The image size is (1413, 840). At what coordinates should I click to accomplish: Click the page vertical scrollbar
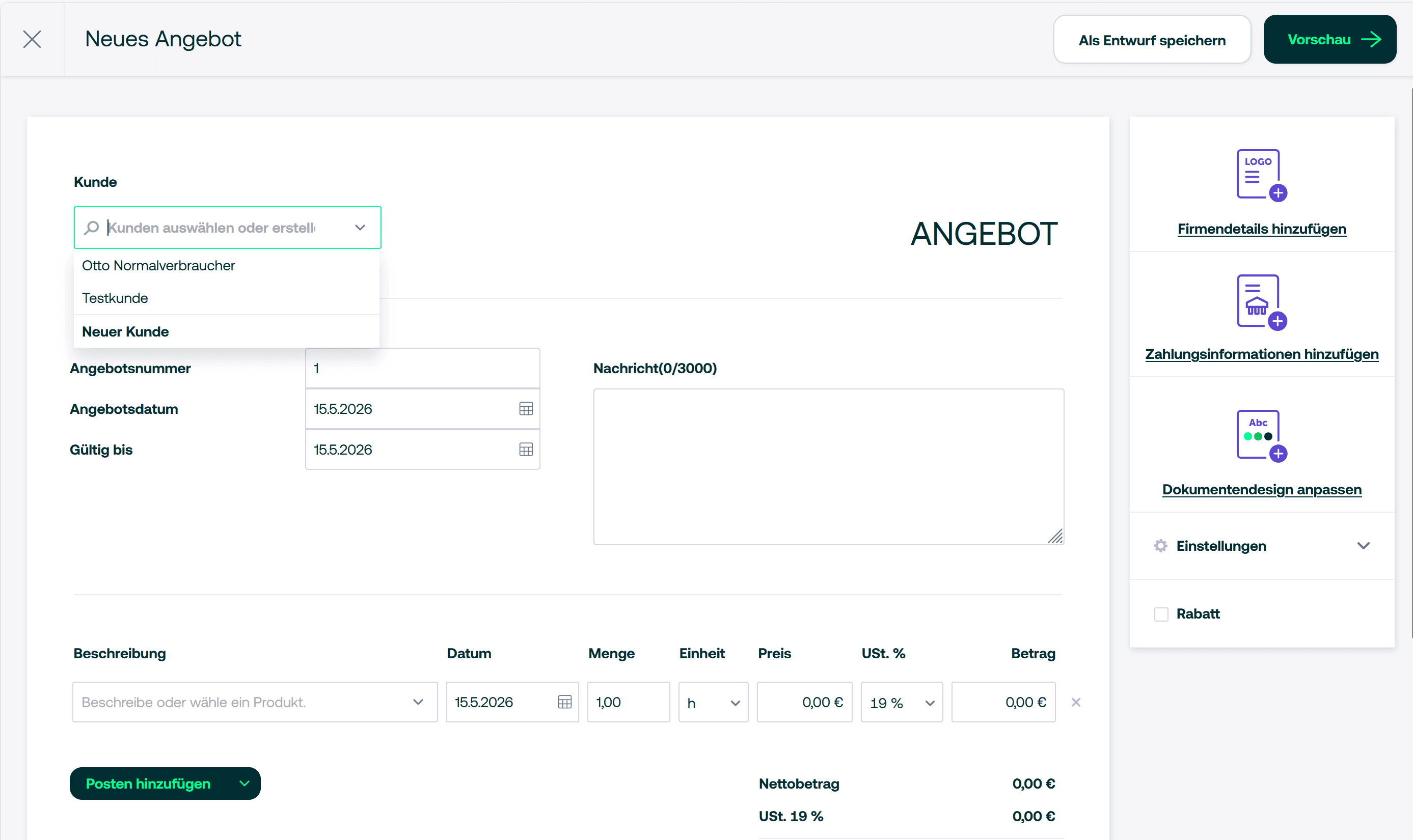(x=1411, y=362)
